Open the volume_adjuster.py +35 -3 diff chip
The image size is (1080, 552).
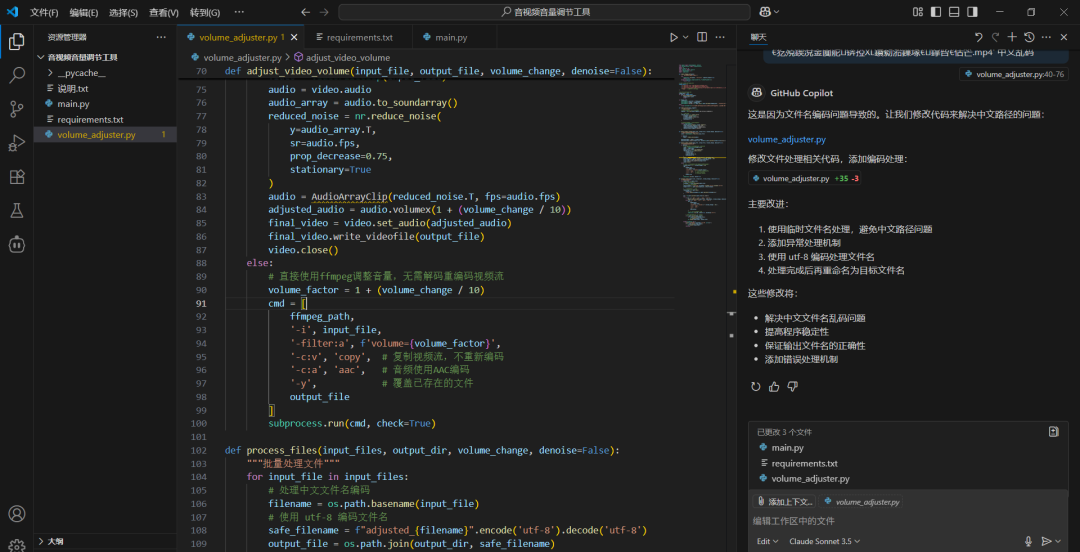coord(804,178)
